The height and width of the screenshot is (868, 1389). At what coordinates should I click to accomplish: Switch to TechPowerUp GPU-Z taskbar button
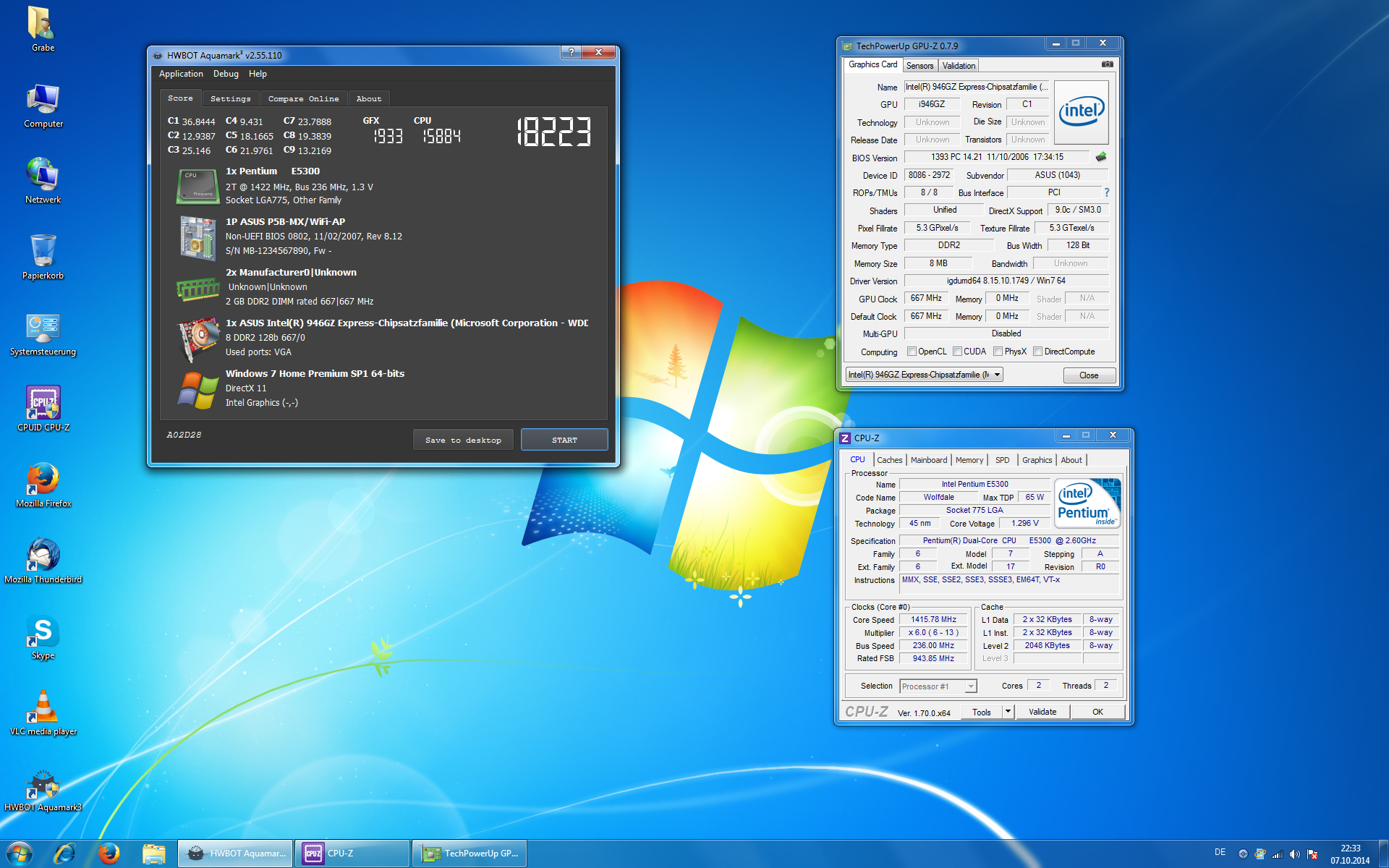470,854
